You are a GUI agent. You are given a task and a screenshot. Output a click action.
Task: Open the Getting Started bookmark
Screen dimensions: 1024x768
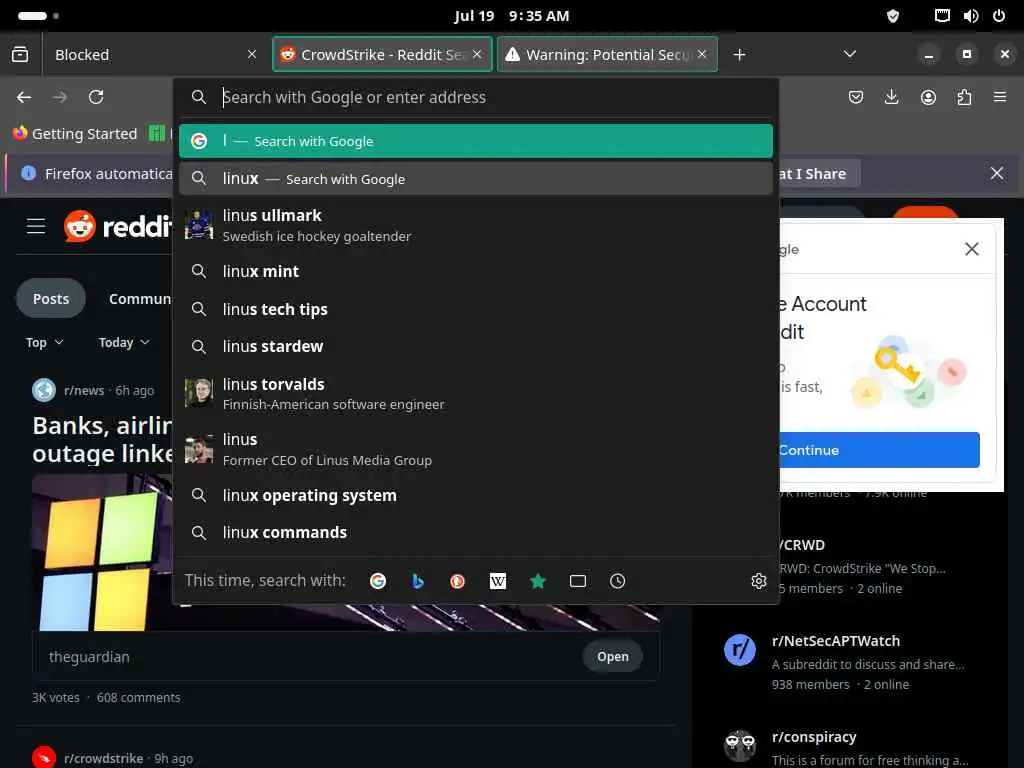tap(76, 134)
